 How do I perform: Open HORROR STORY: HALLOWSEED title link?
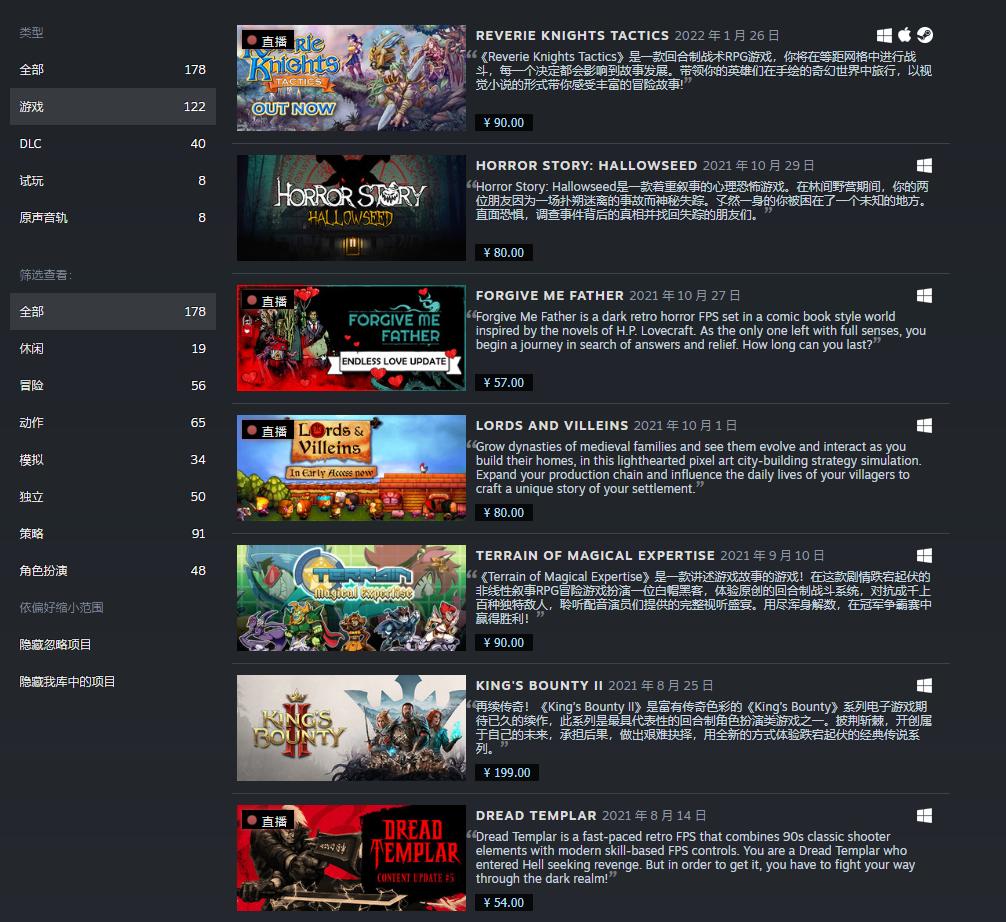pyautogui.click(x=586, y=166)
